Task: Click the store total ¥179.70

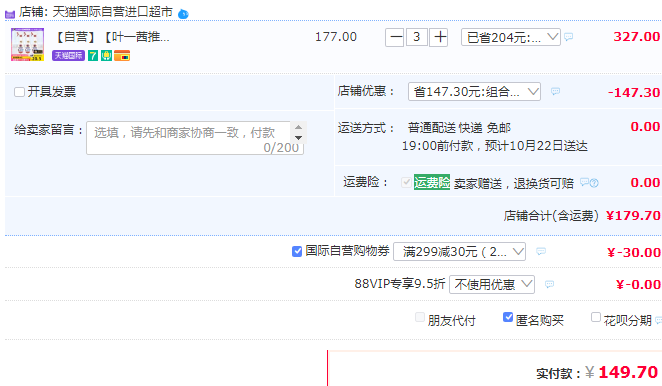Action: 633,216
